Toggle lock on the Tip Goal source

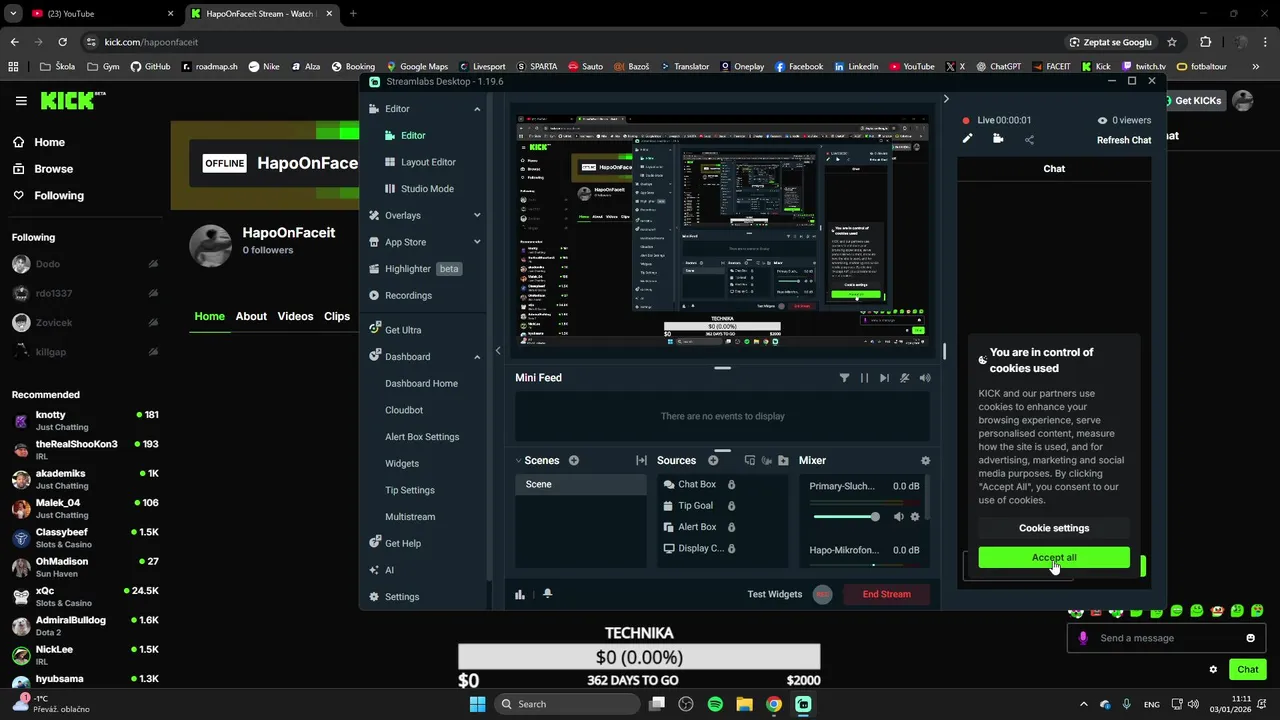731,506
